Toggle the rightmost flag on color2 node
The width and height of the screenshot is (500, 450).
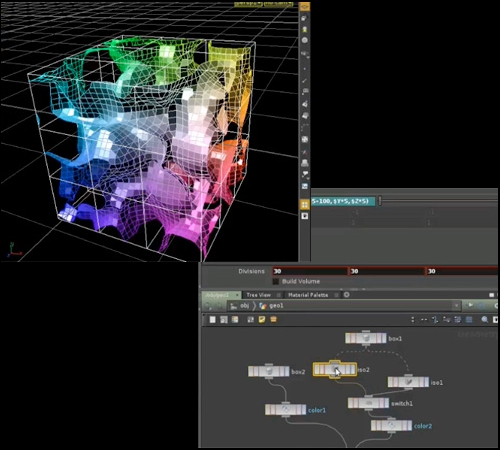(x=409, y=425)
